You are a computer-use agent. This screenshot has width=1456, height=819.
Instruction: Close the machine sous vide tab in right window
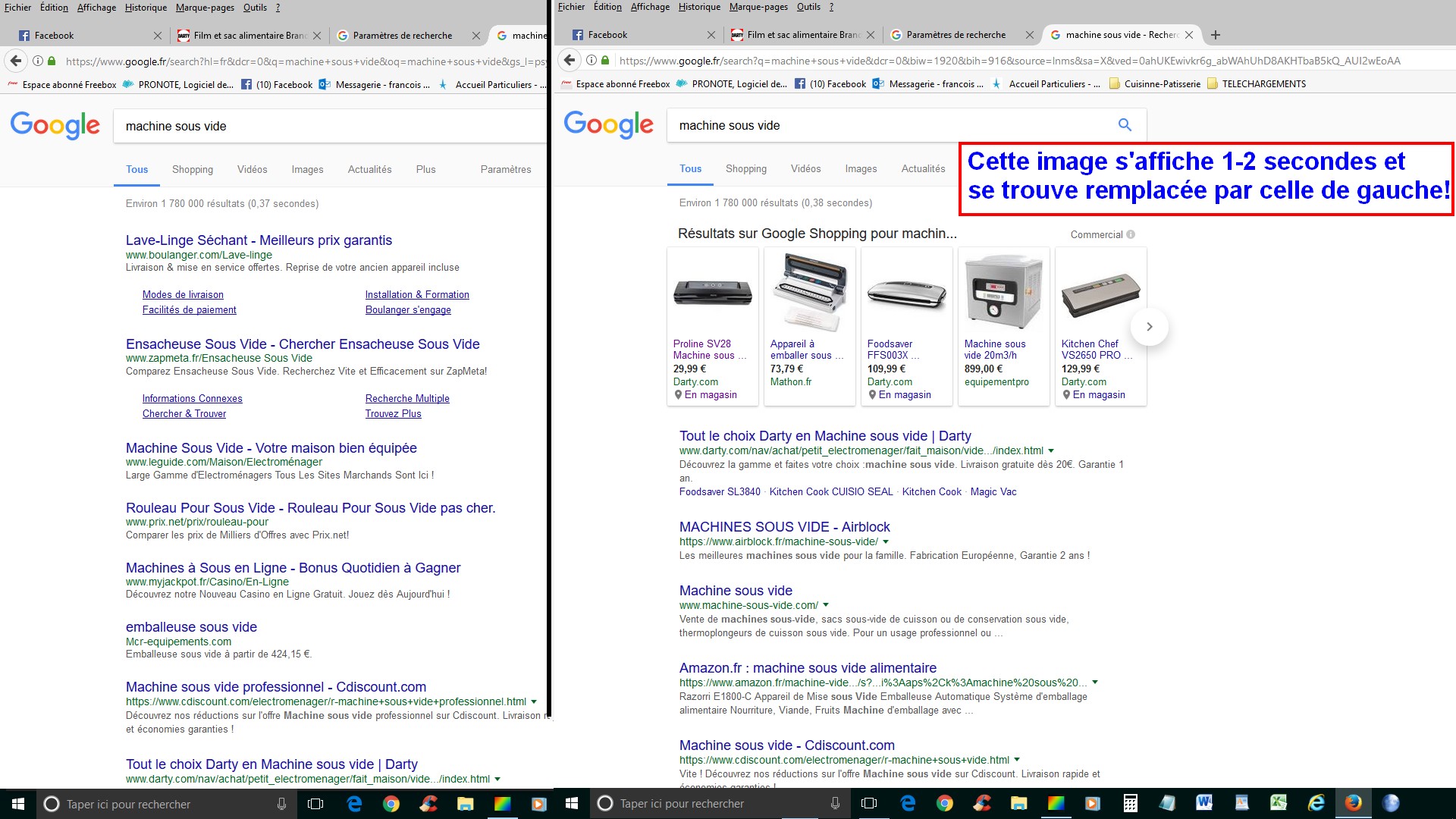(1189, 35)
